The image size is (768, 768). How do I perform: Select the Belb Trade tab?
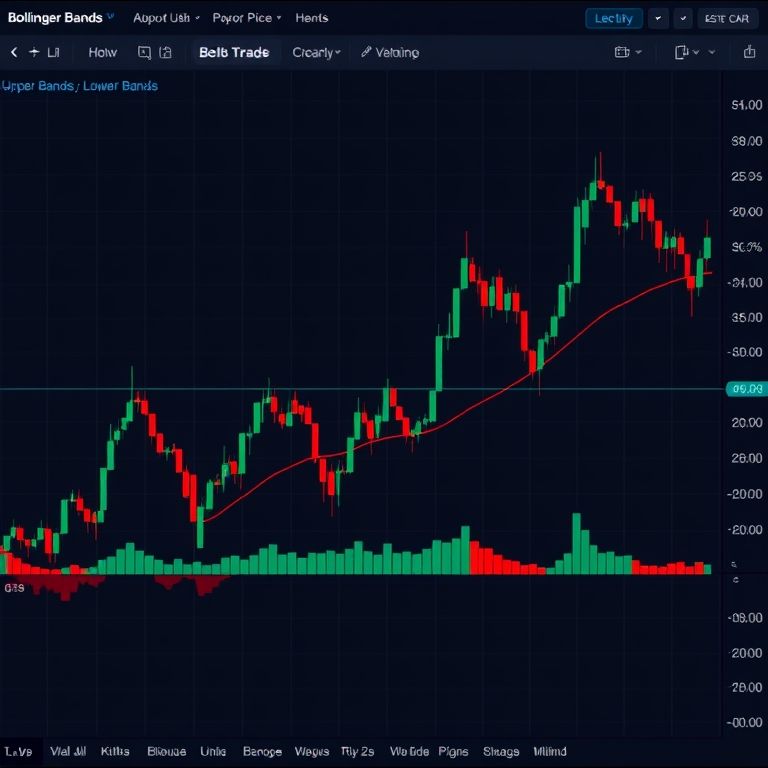coord(234,52)
